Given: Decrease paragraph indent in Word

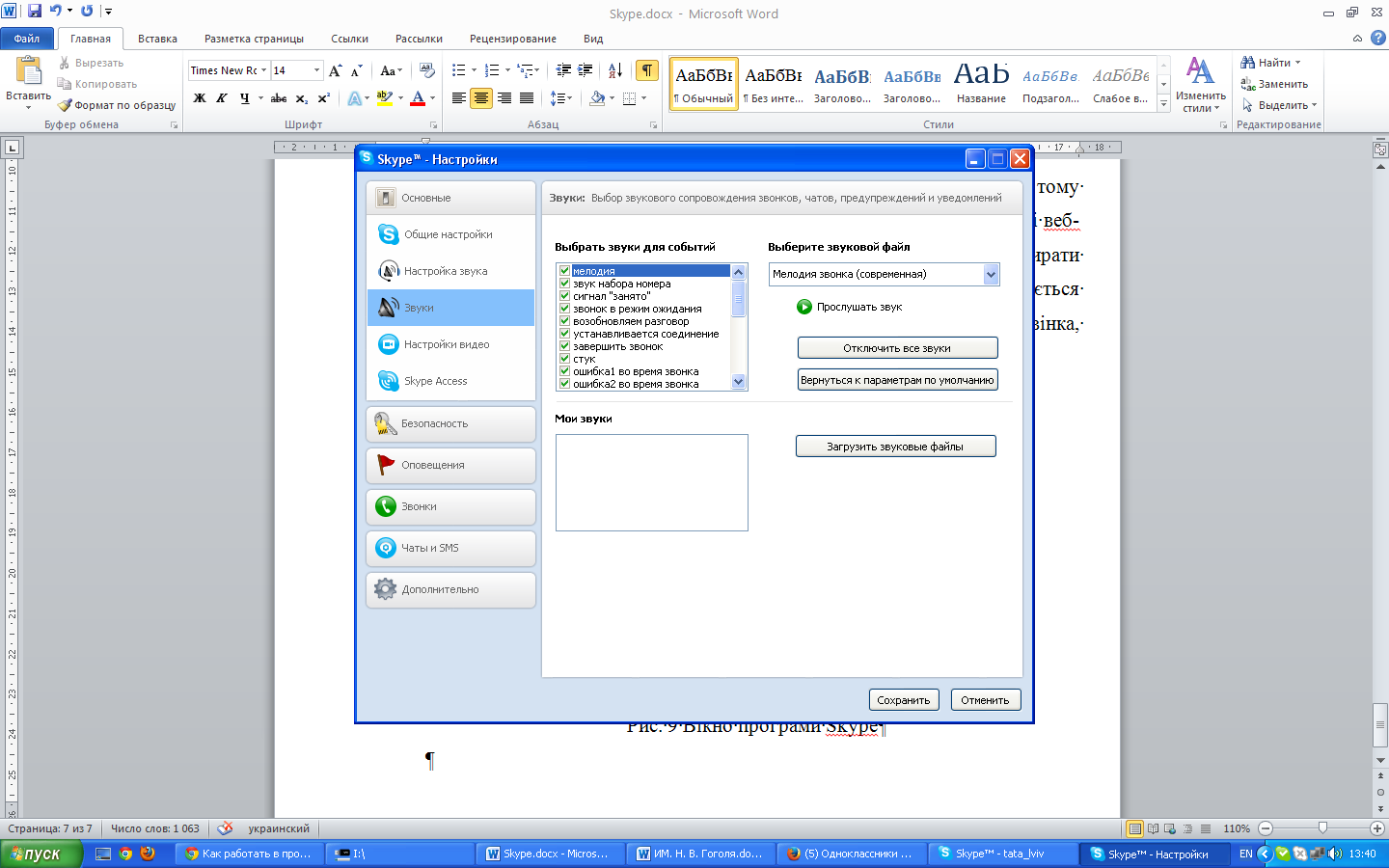Looking at the screenshot, I should tap(564, 70).
